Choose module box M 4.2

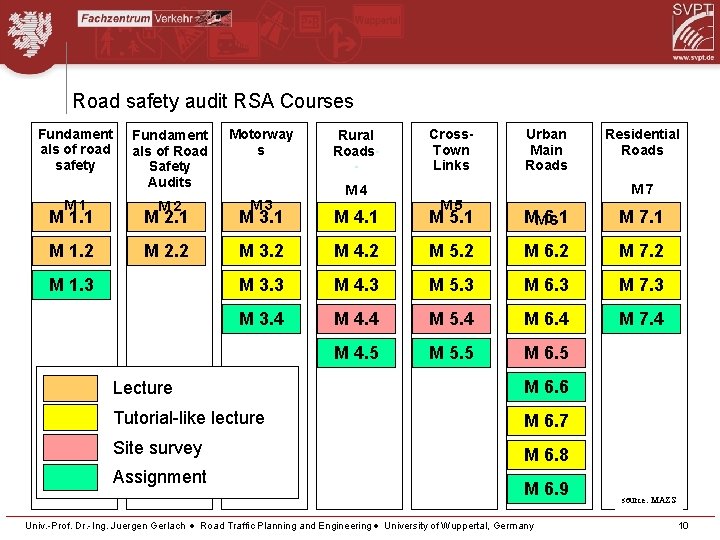click(356, 251)
